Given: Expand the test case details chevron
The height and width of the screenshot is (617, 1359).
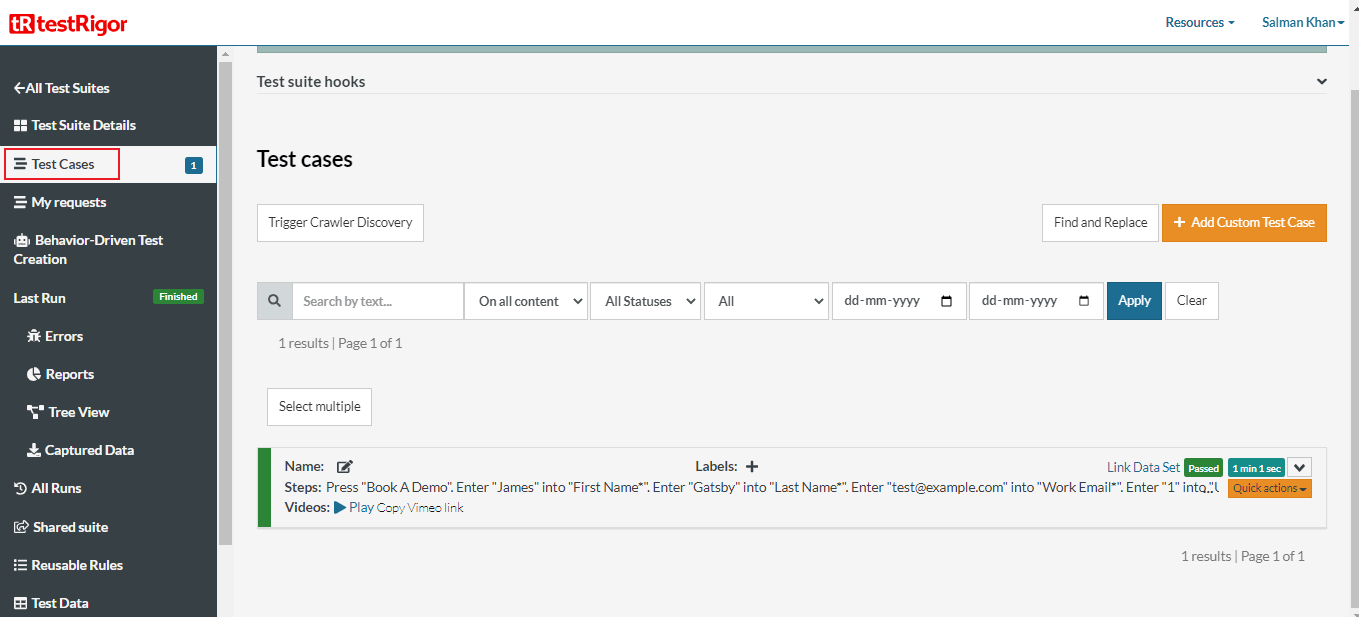Looking at the screenshot, I should 1299,467.
